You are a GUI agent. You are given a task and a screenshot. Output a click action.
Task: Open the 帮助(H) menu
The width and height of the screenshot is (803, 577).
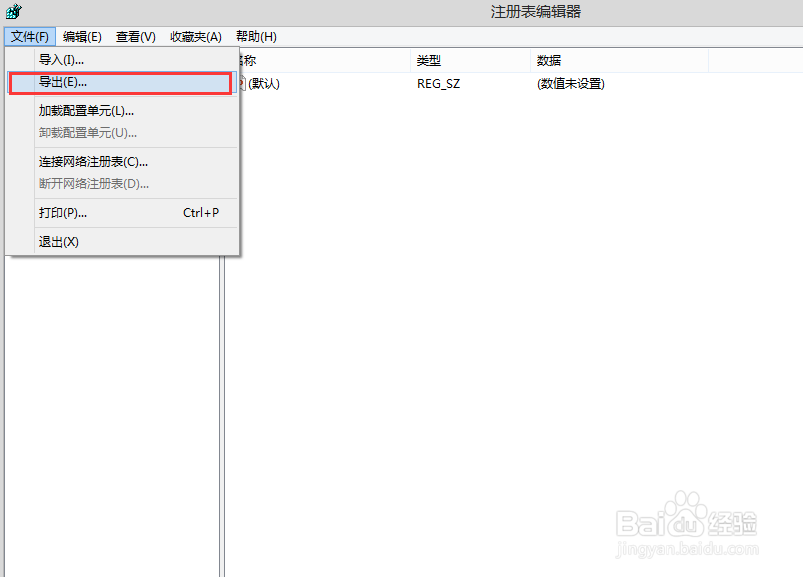point(256,36)
